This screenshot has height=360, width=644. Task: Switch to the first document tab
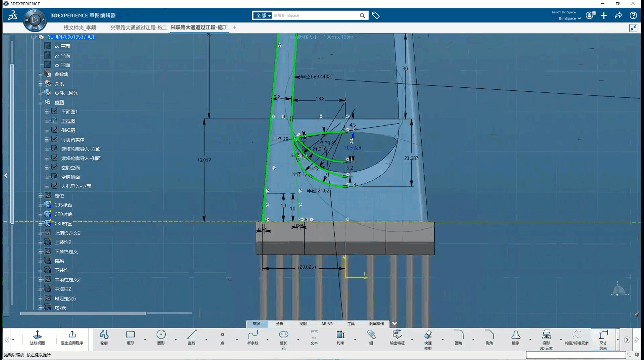80,28
